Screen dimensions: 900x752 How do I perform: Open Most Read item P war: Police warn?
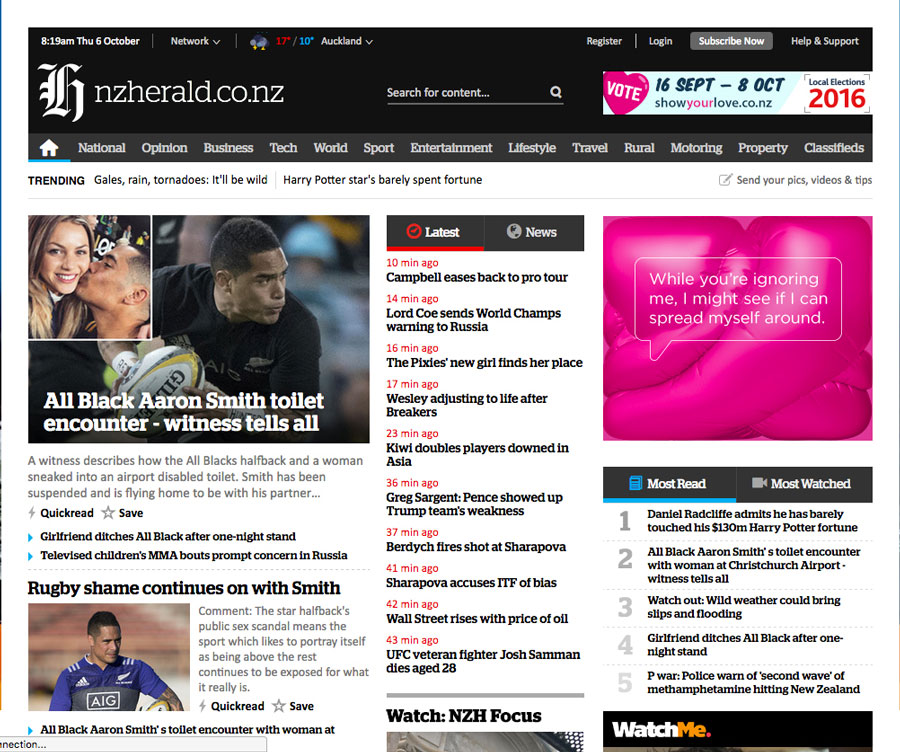754,683
